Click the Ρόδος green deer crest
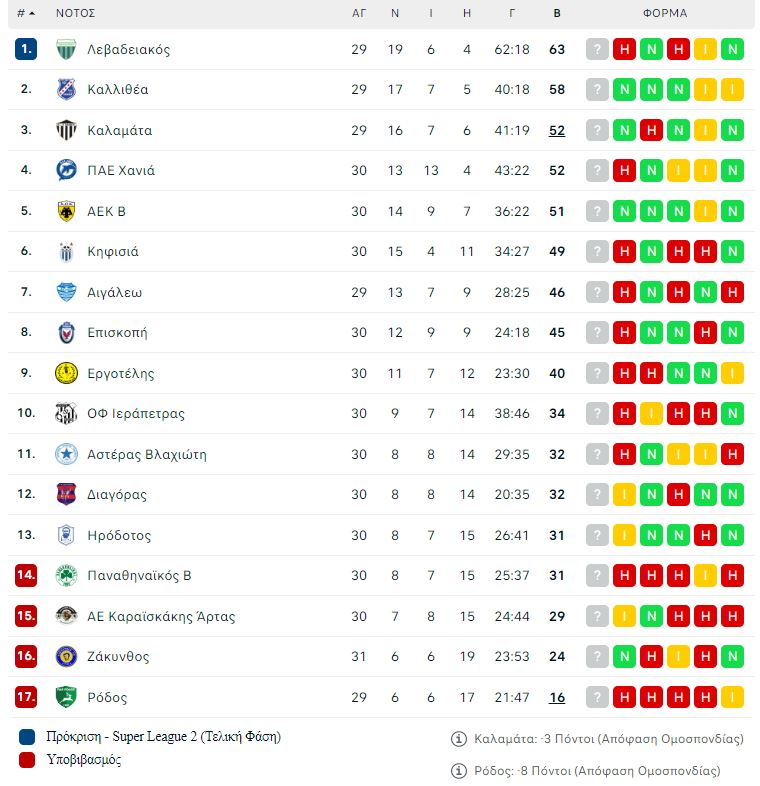 pos(66,697)
